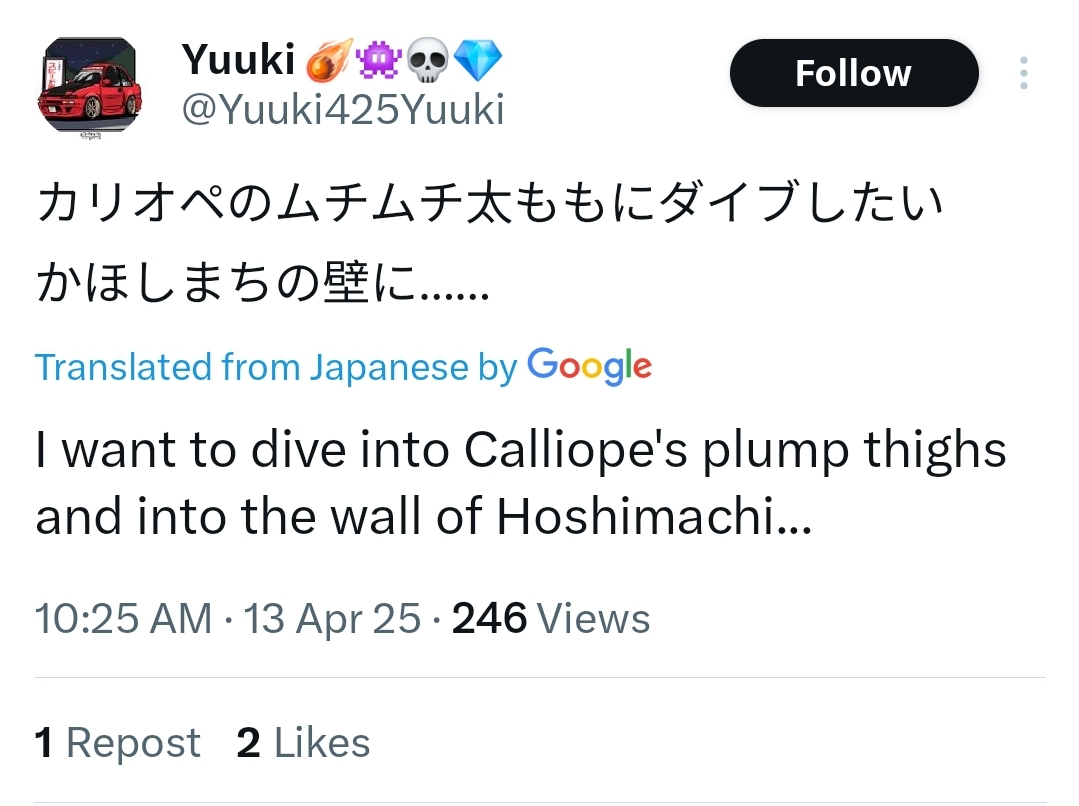Click the Google logo
1079x806 pixels.
[589, 366]
